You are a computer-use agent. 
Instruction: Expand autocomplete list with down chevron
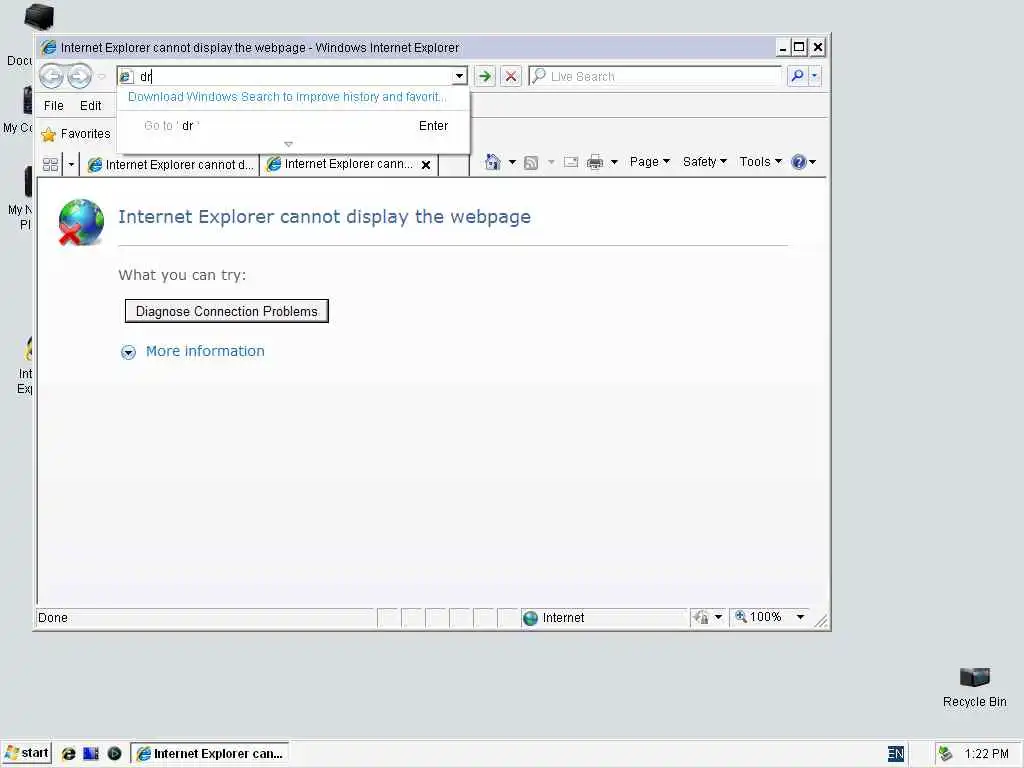coord(288,144)
